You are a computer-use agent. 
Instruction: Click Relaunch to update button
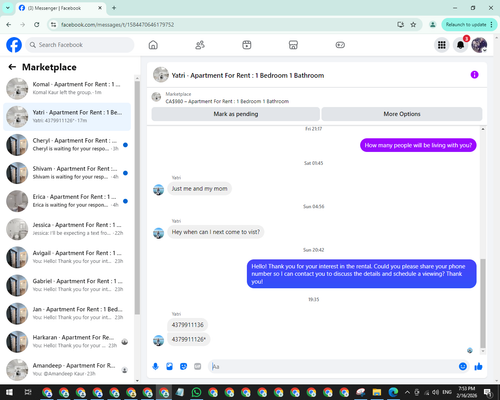pyautogui.click(x=469, y=25)
